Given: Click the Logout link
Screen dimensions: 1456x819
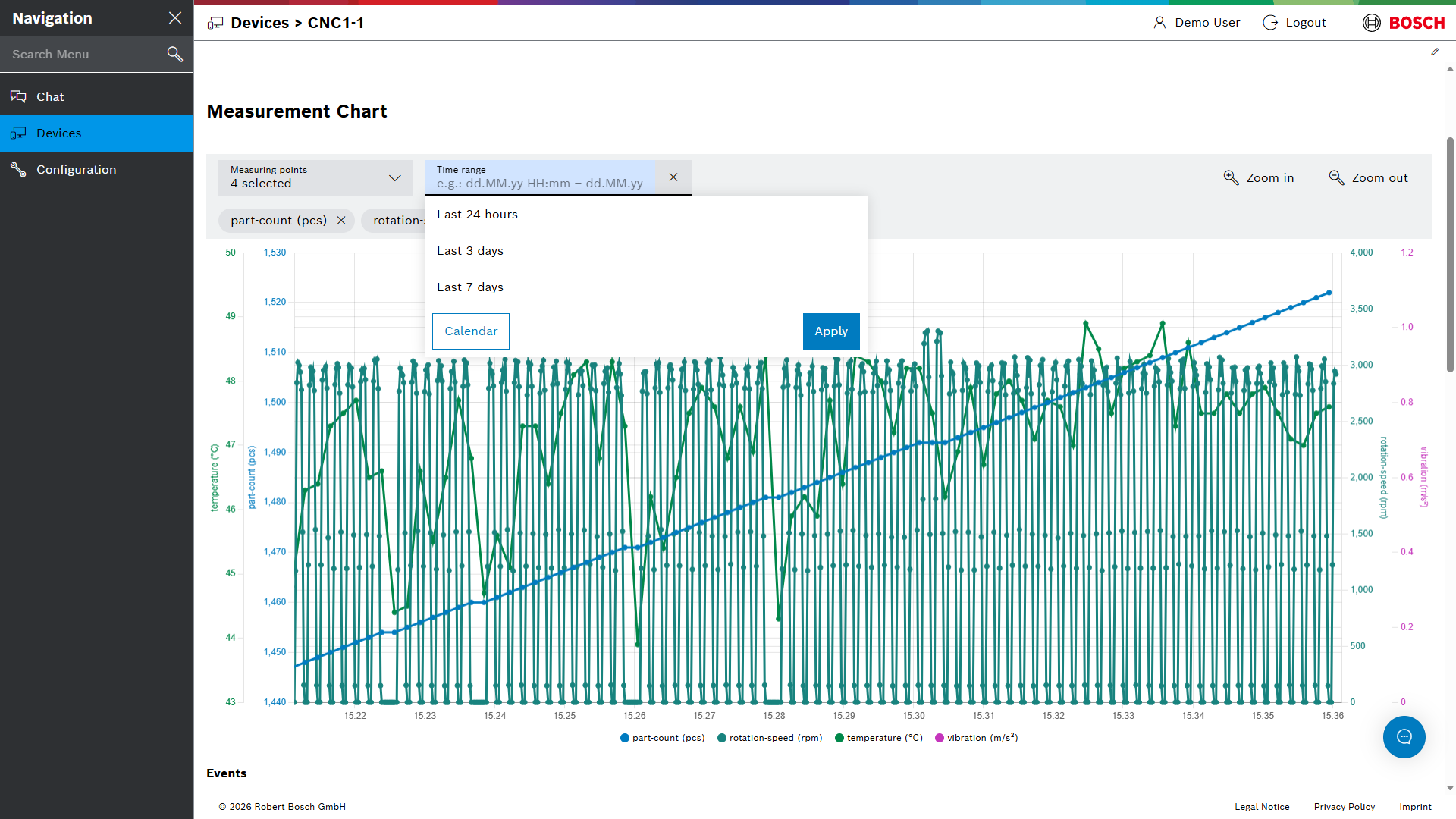Looking at the screenshot, I should click(x=1294, y=23).
